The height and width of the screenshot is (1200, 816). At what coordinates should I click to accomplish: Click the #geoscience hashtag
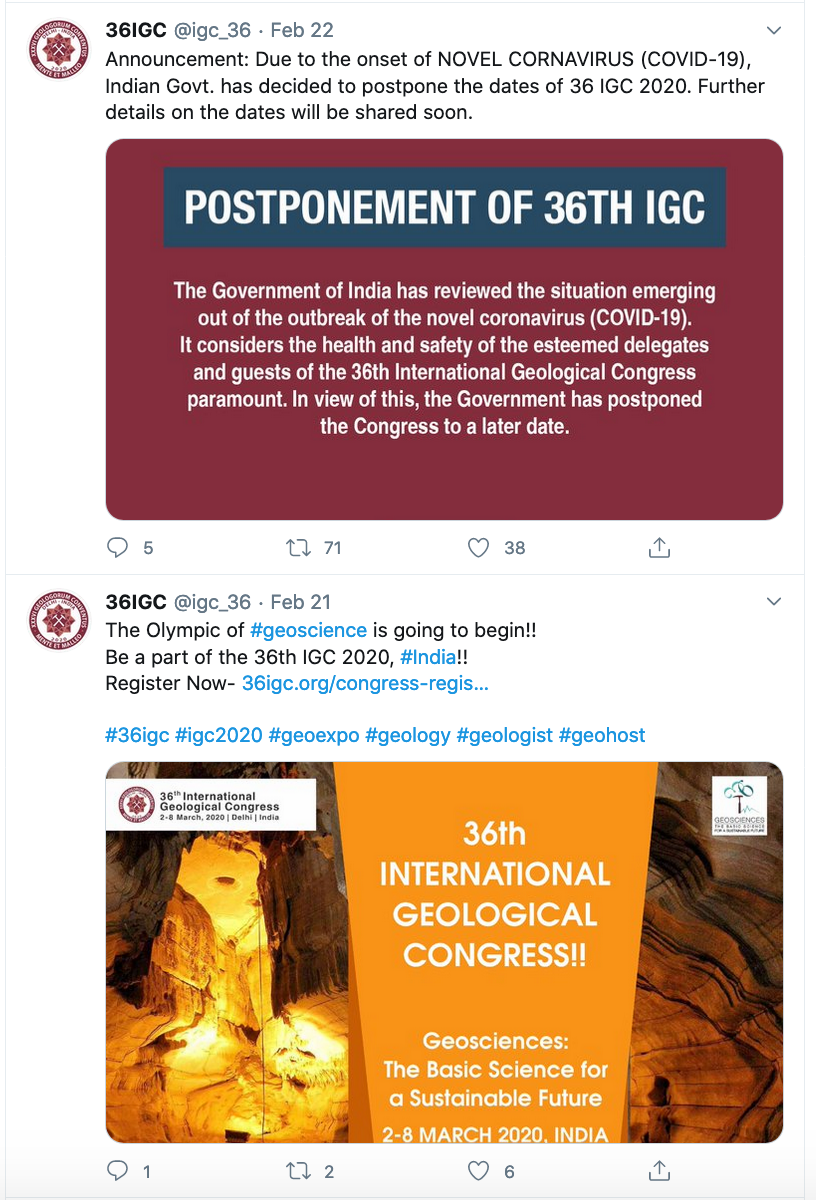pyautogui.click(x=308, y=630)
